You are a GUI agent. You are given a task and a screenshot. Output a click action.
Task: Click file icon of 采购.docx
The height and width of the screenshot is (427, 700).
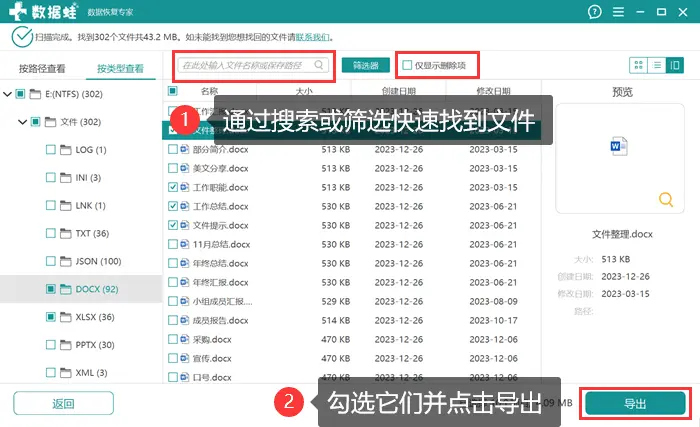(185, 339)
